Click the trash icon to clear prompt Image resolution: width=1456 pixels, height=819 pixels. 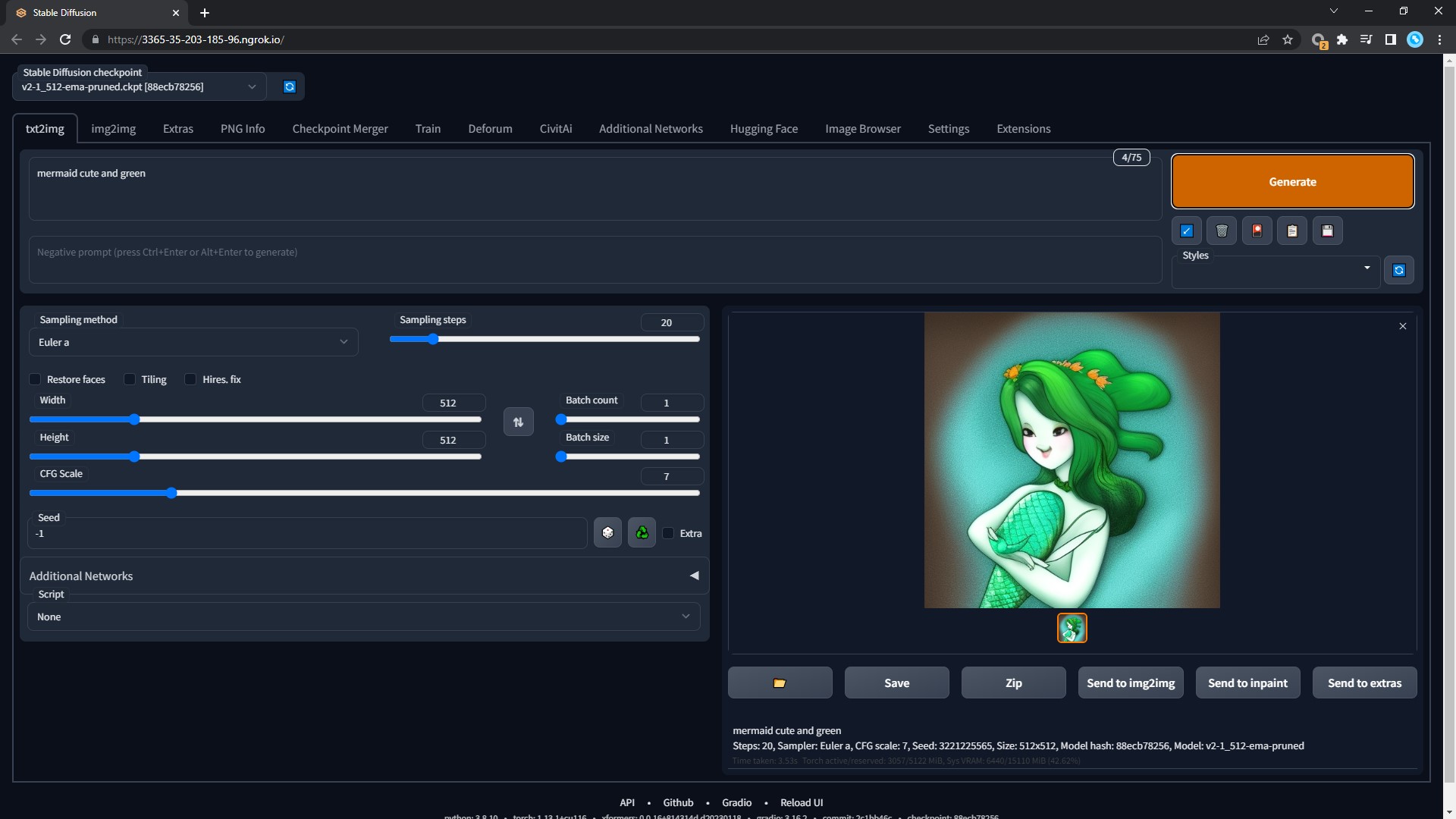pos(1222,231)
